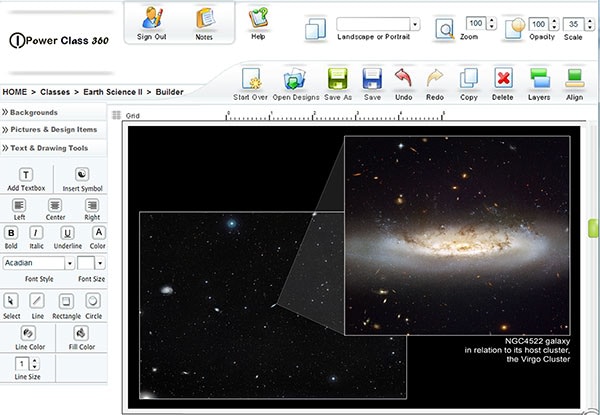Viewport: 600px width, 415px height.
Task: Click the Opacity value field
Action: point(539,24)
